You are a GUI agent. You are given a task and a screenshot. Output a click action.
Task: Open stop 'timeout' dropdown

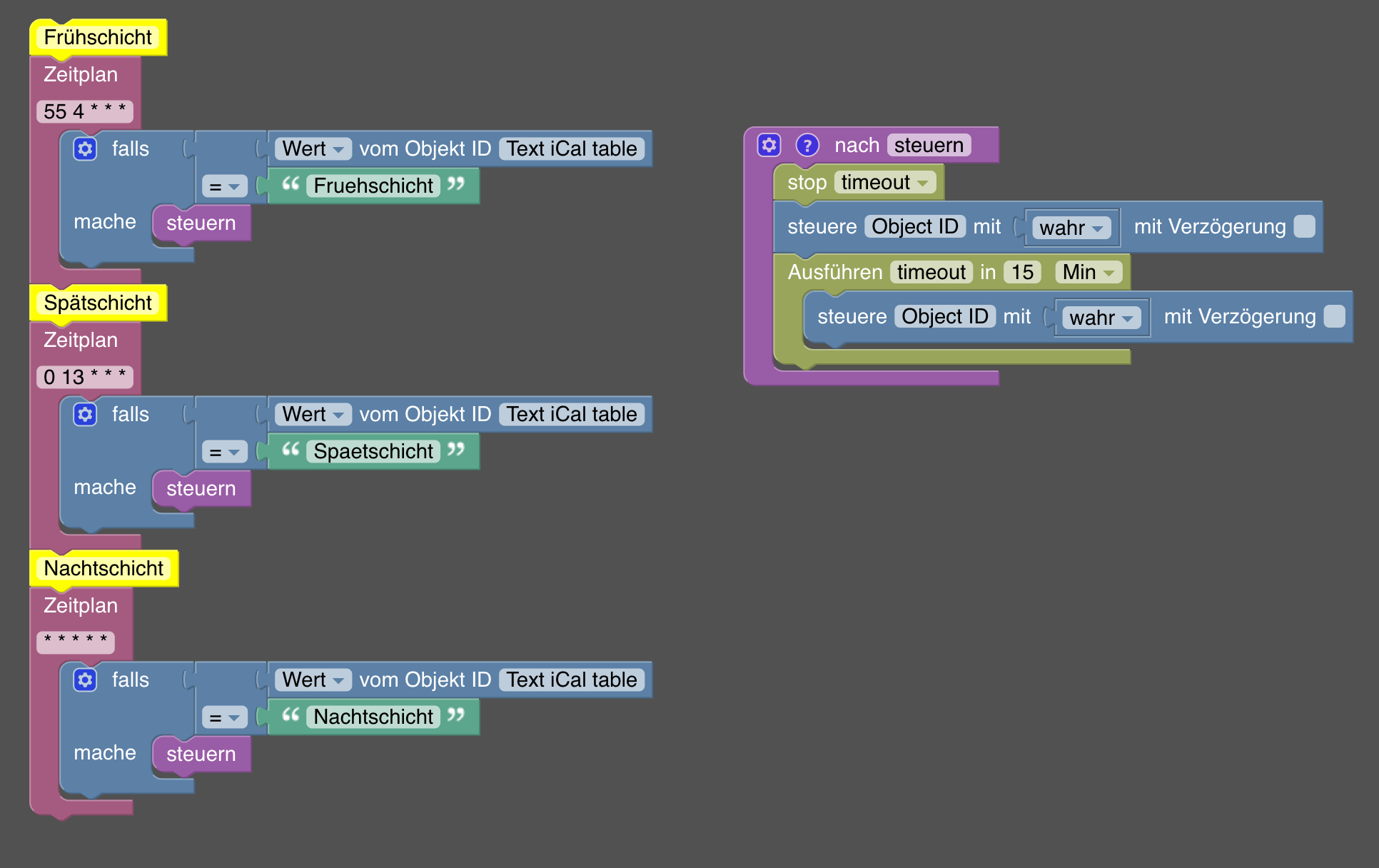[884, 183]
